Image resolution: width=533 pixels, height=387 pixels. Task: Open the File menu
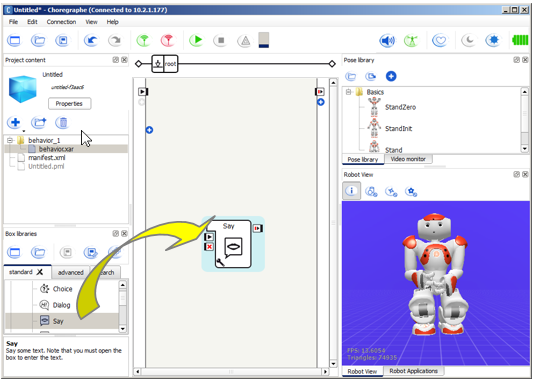pos(13,22)
